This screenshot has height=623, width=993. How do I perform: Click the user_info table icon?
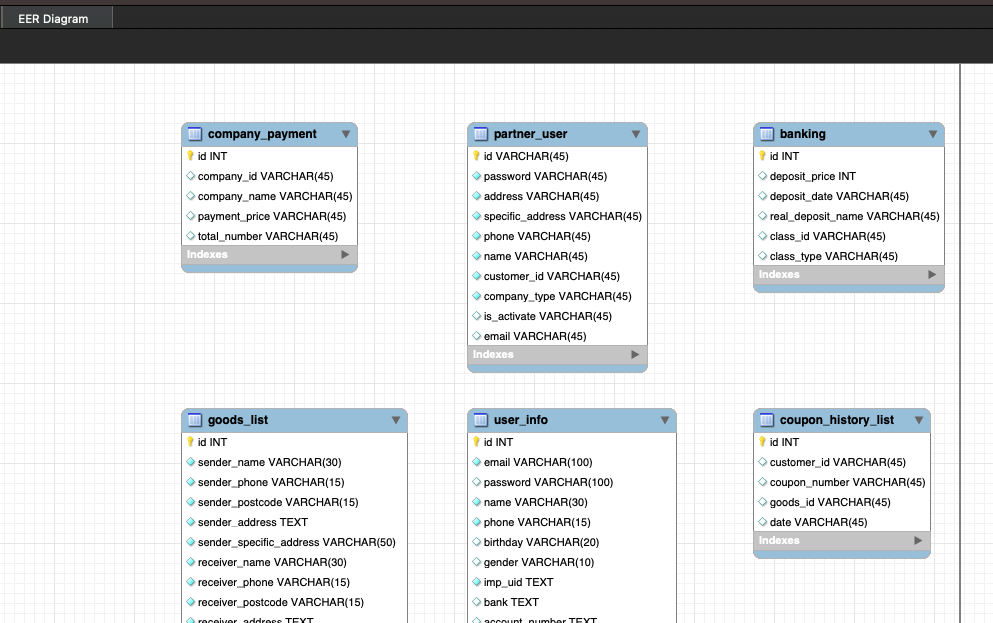pos(481,420)
